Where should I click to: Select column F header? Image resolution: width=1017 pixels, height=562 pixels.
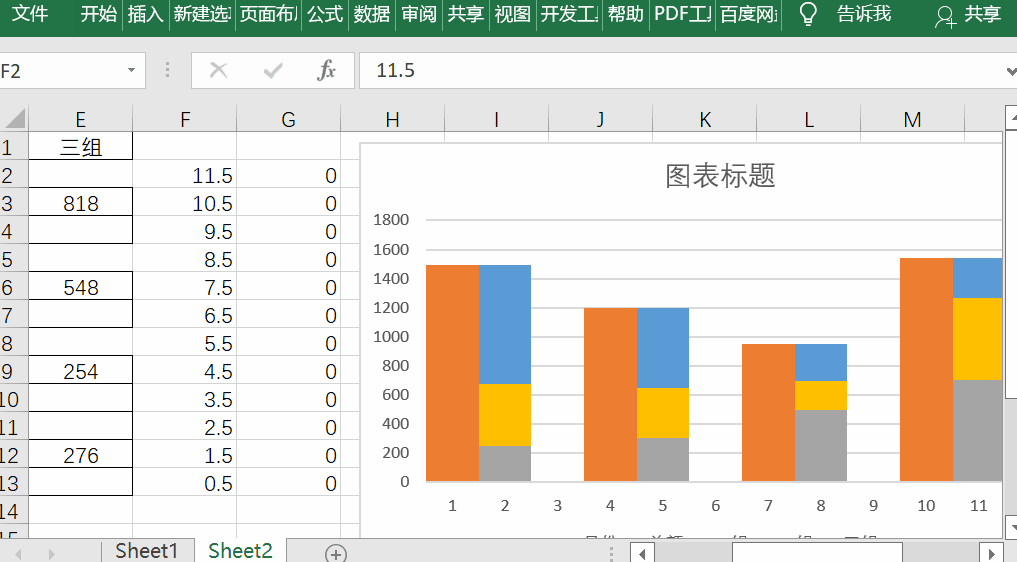point(185,119)
